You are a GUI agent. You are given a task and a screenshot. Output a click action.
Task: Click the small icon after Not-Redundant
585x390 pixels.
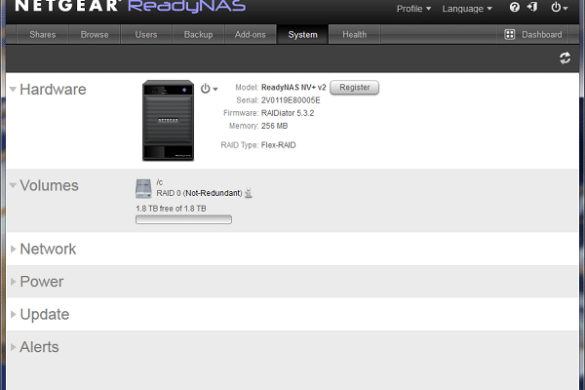point(248,193)
